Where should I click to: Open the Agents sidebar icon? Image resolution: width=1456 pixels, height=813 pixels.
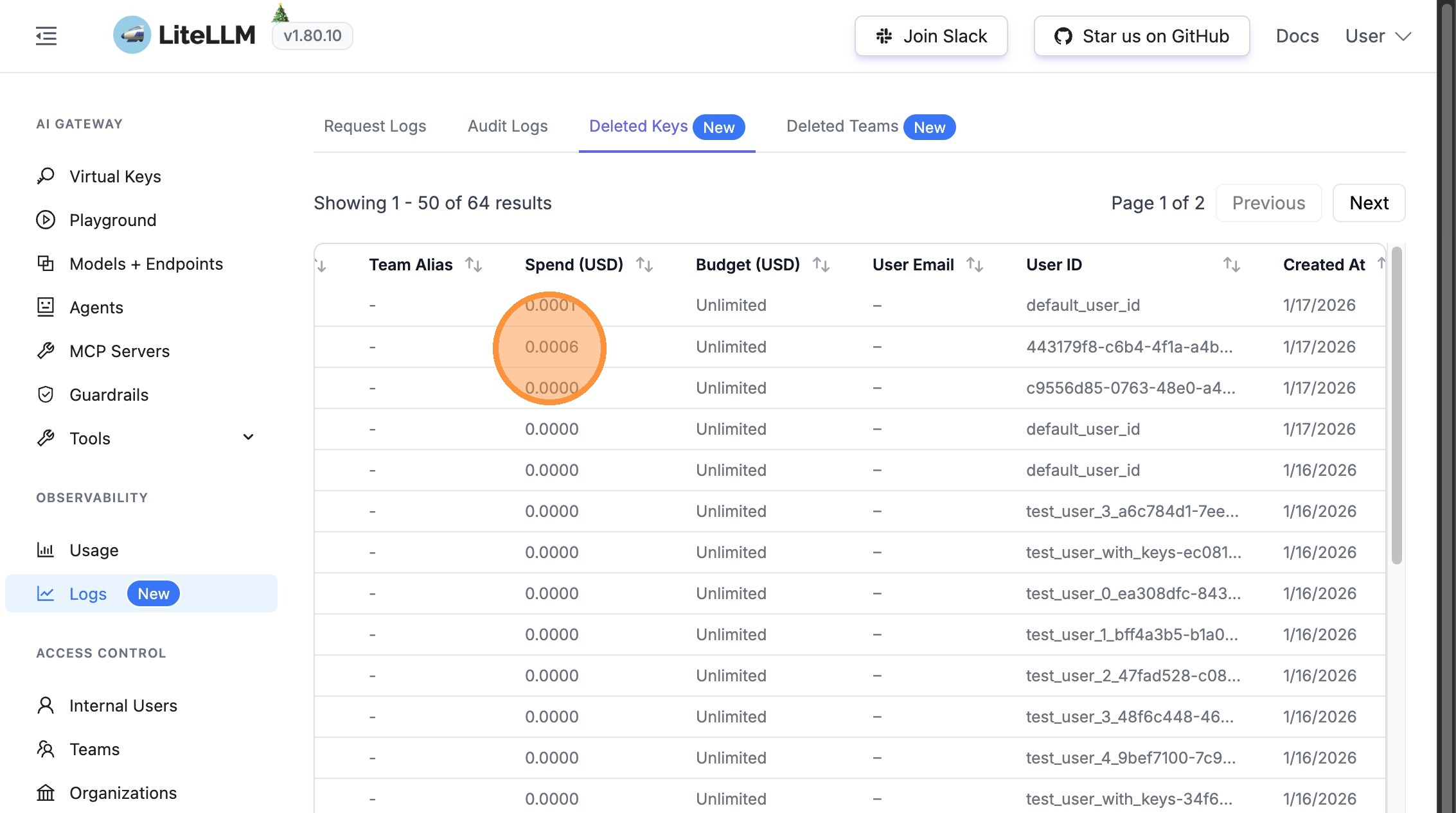pyautogui.click(x=46, y=307)
